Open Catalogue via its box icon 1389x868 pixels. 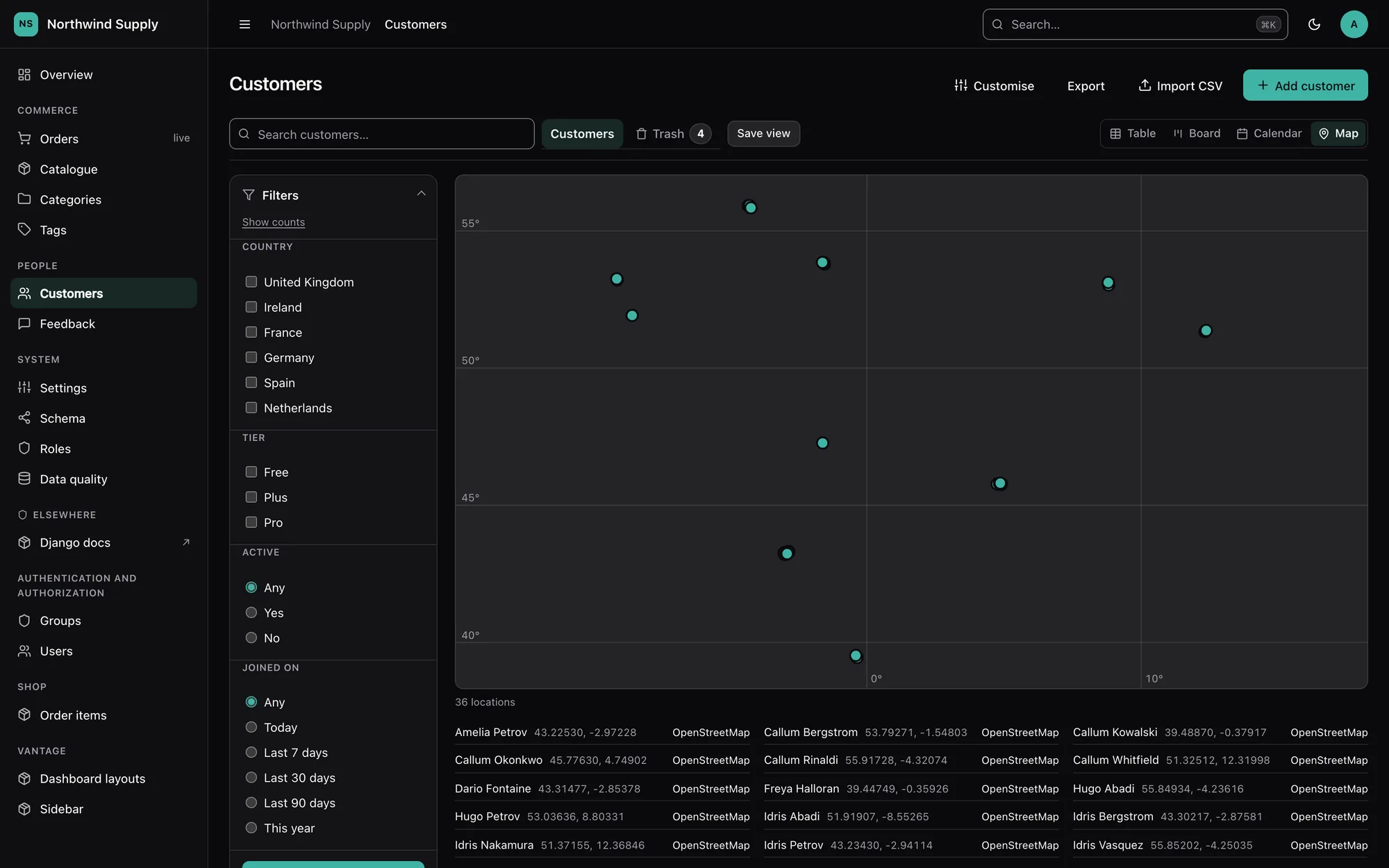(x=24, y=169)
